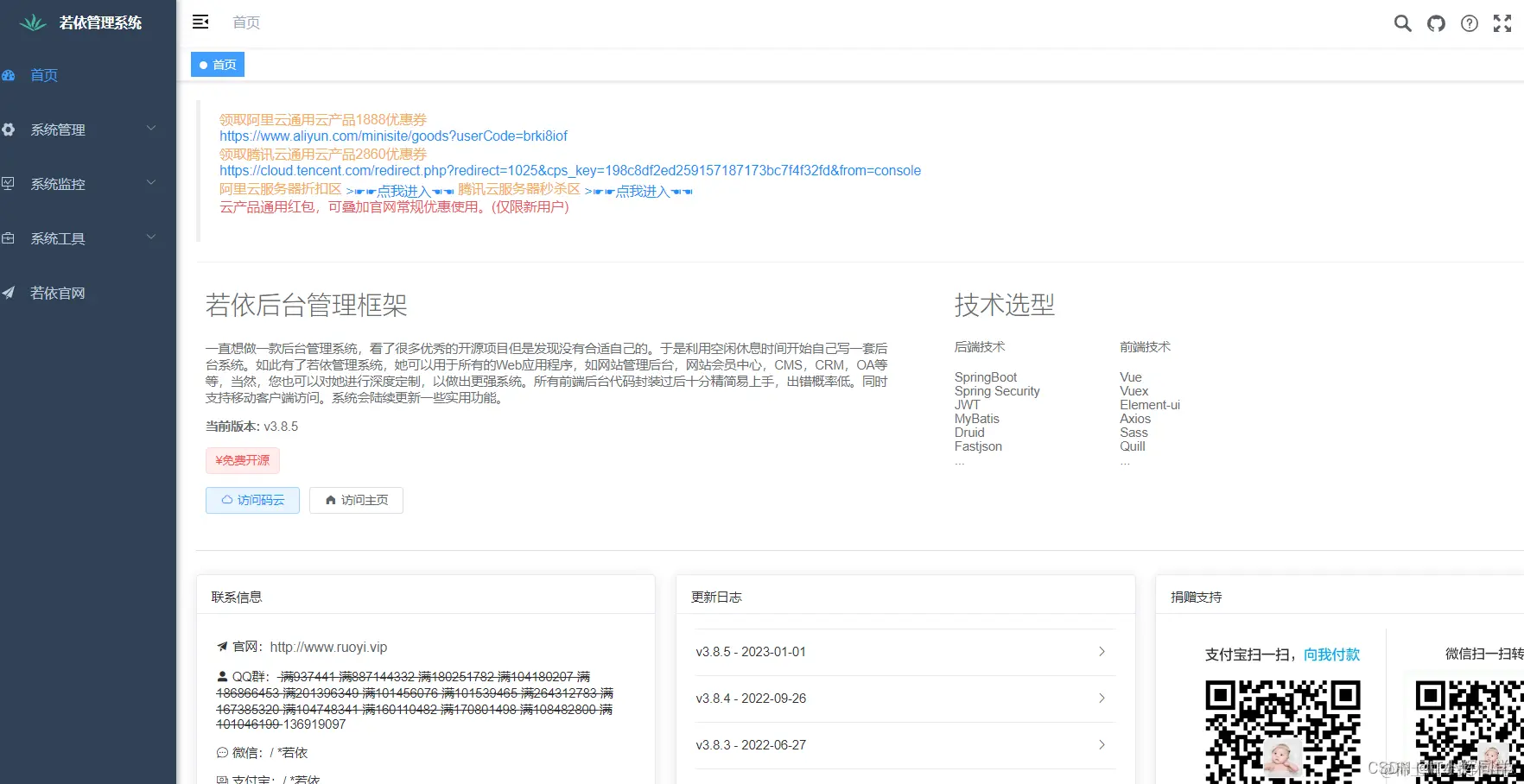This screenshot has height=784, width=1524.
Task: Click the red 云产品通用红包 notice text
Action: point(394,207)
